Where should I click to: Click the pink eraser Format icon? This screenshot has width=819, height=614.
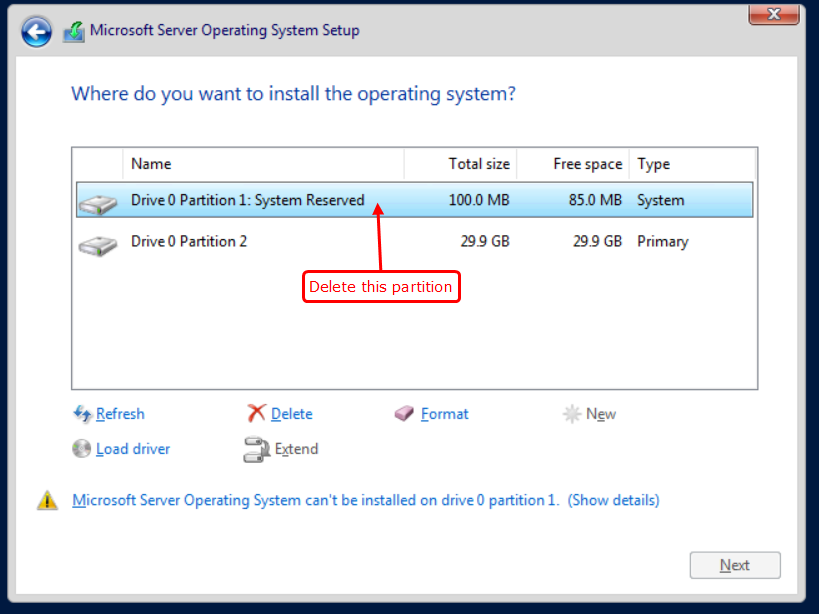coord(404,414)
